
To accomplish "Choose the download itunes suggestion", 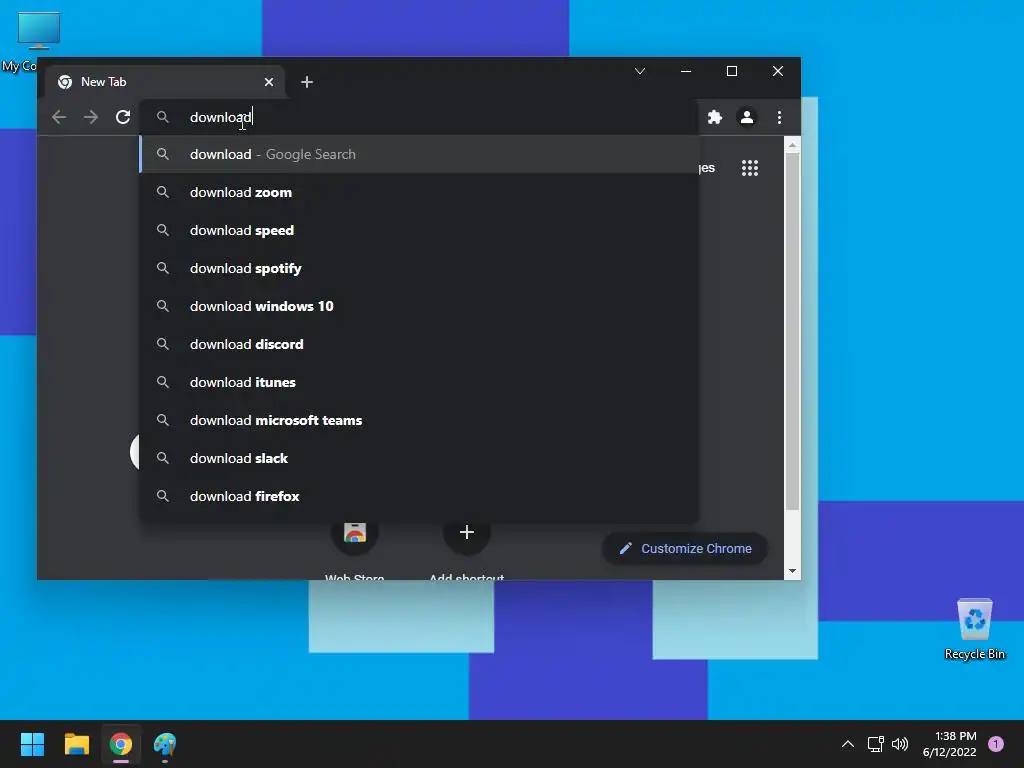I will pos(419,382).
